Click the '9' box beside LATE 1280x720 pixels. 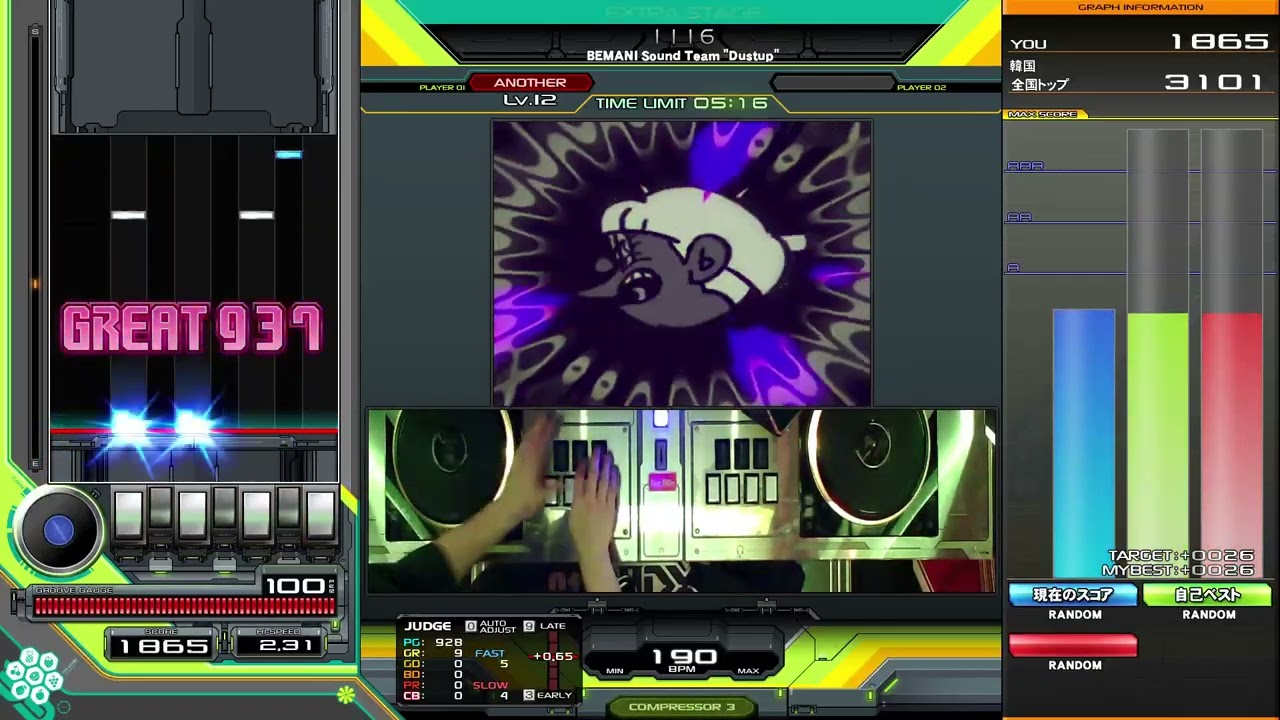click(x=529, y=627)
